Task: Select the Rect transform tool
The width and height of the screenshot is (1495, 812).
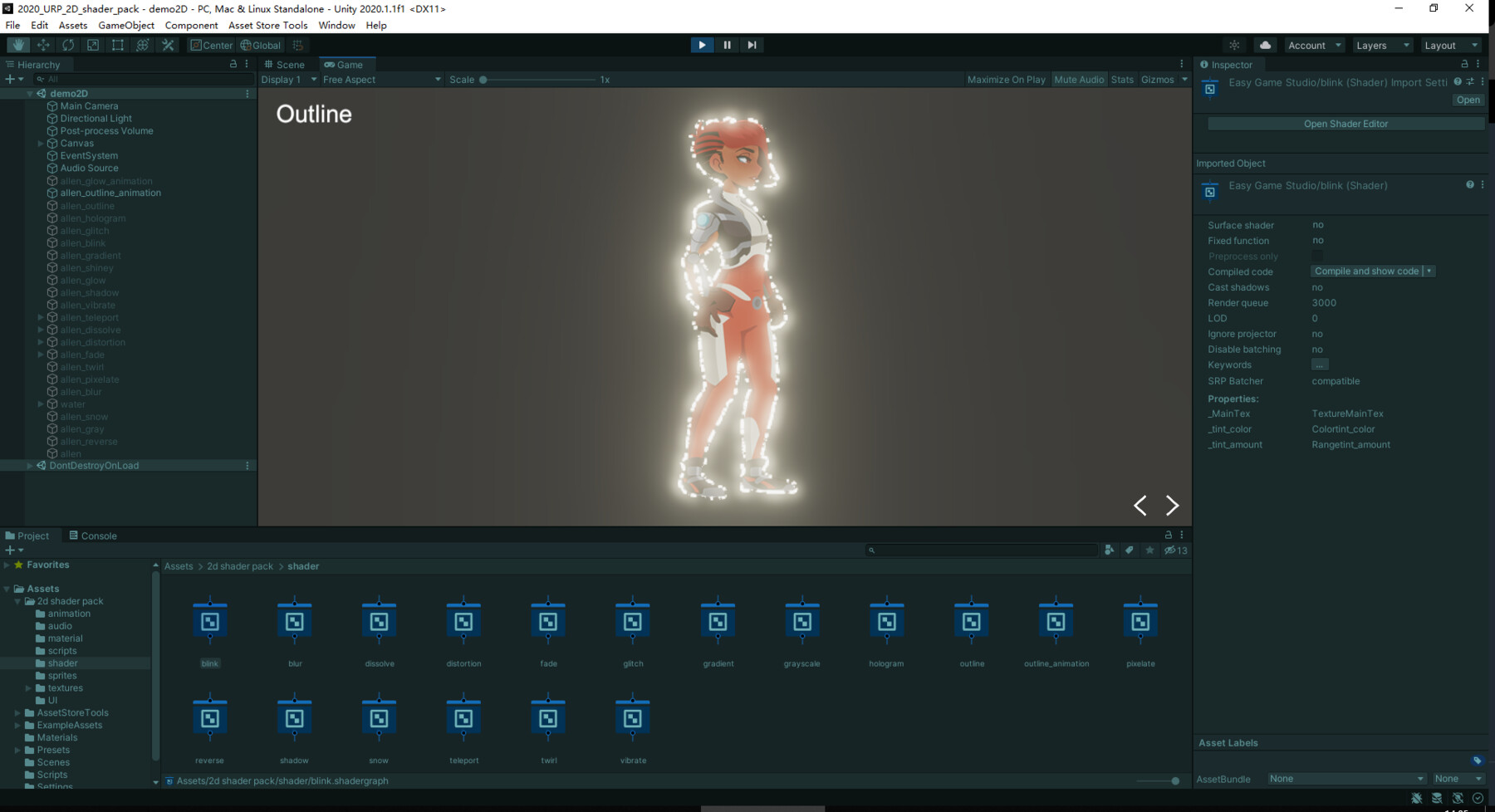Action: [x=118, y=45]
